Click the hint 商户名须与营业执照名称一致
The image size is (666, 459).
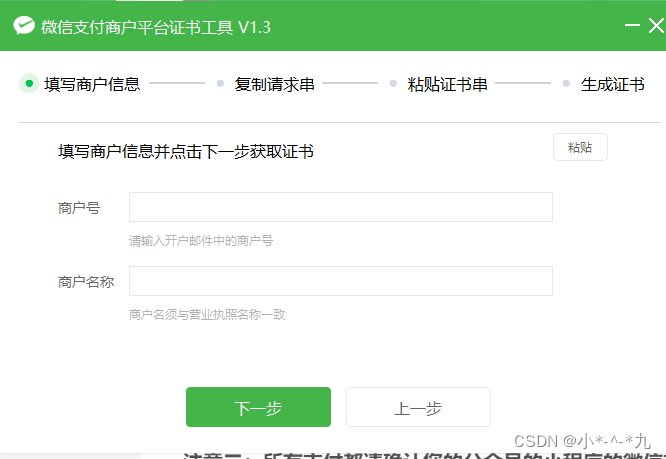207,315
